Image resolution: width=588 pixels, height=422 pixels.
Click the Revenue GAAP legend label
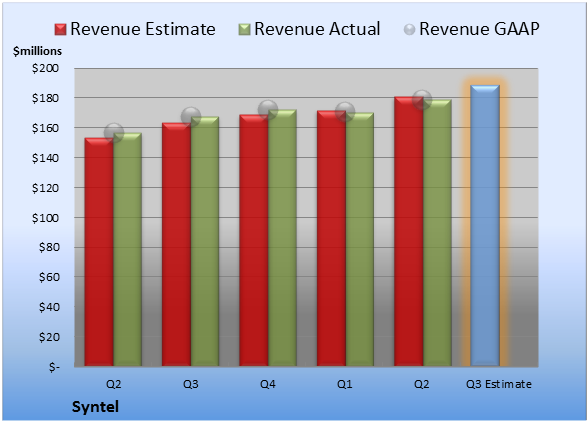point(479,29)
